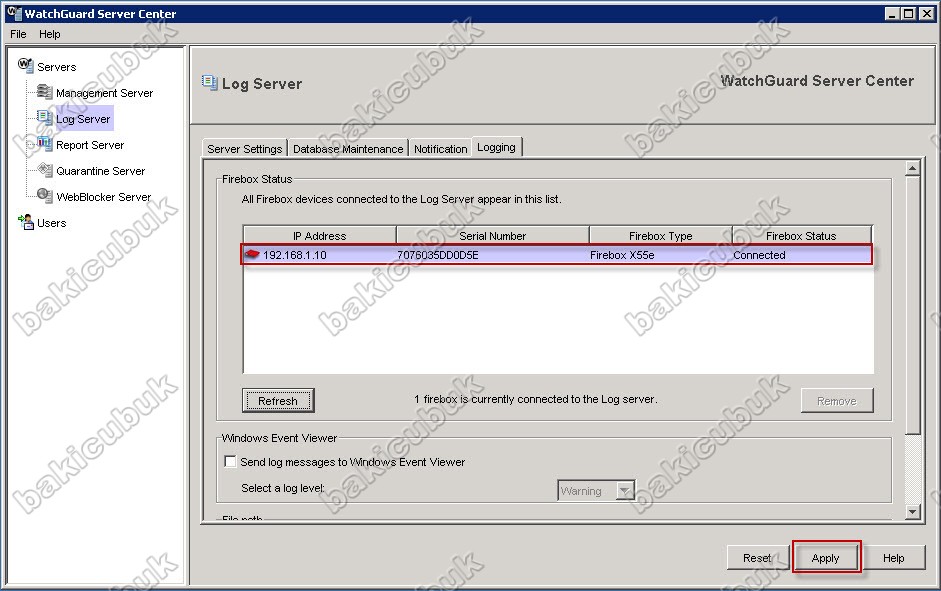Image resolution: width=941 pixels, height=591 pixels.
Task: Click the Help button at bottom
Action: 893,558
